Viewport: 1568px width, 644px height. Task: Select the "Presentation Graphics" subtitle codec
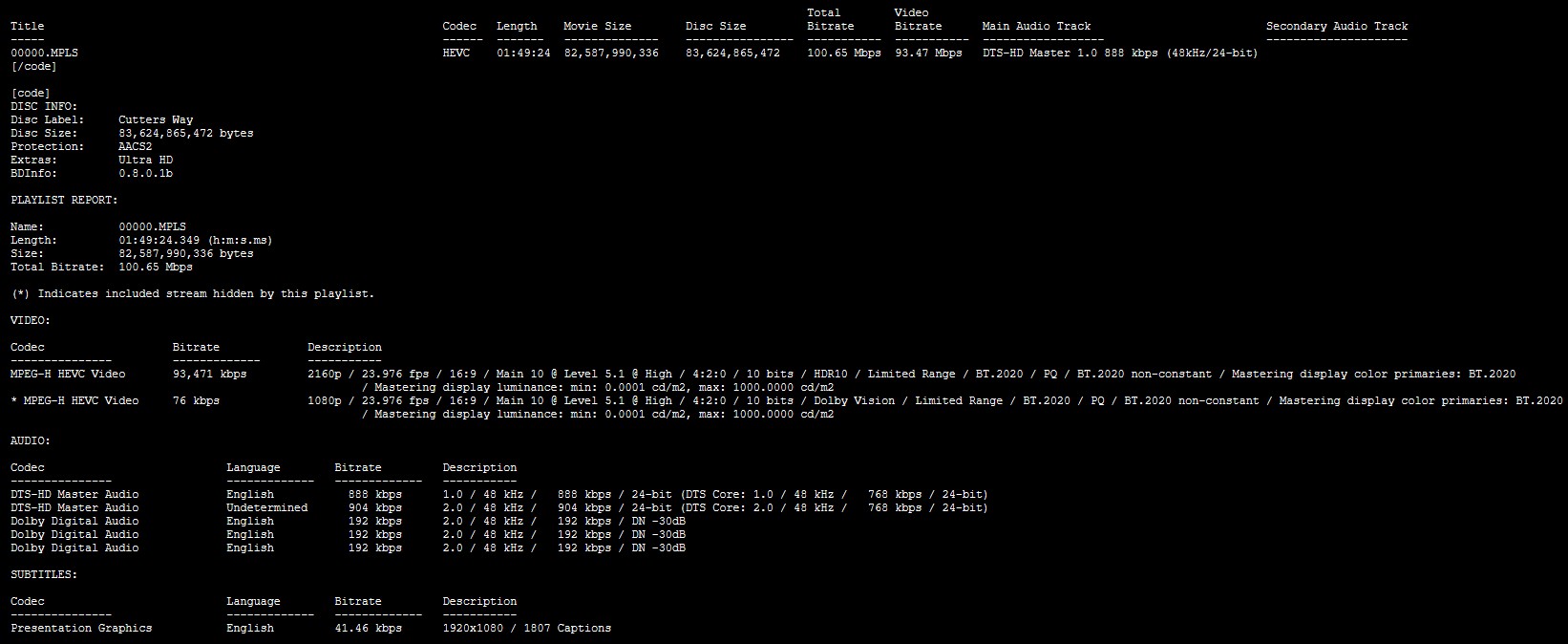[x=81, y=629]
